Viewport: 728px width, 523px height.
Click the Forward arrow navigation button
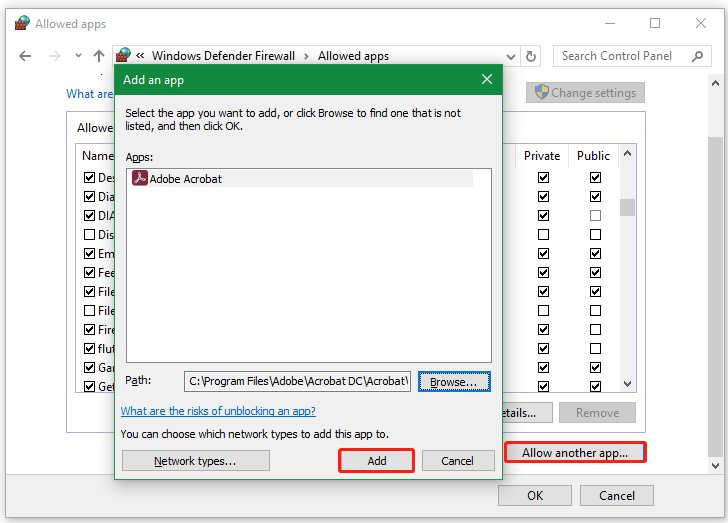point(55,56)
